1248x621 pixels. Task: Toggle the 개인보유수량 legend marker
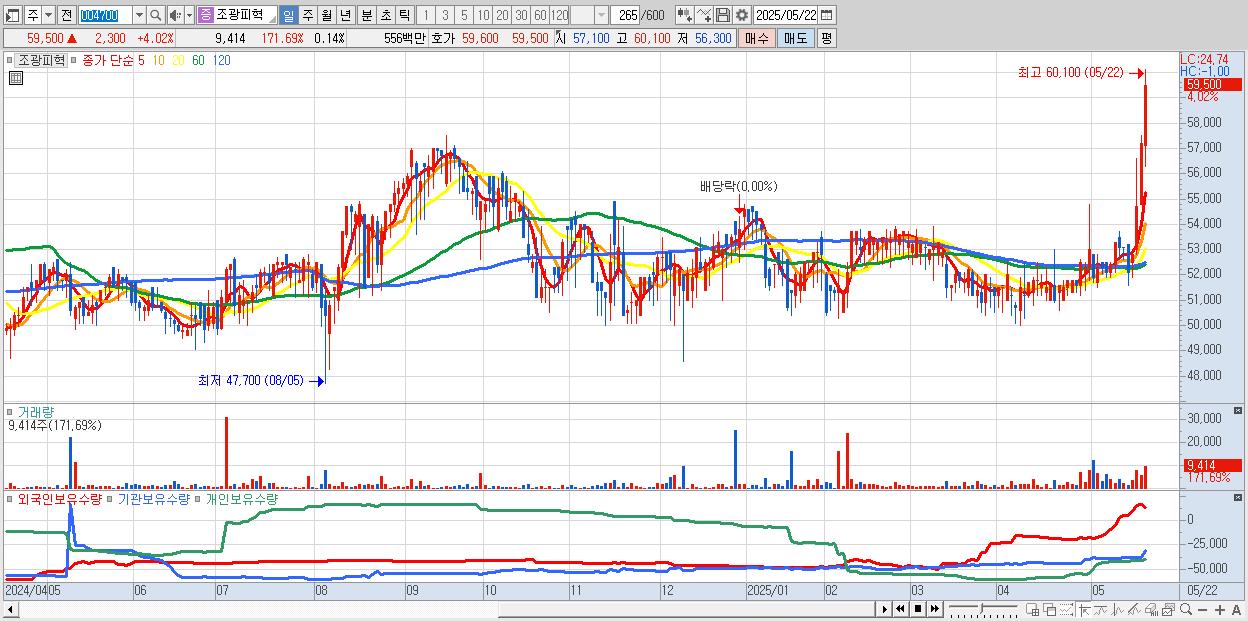[198, 498]
